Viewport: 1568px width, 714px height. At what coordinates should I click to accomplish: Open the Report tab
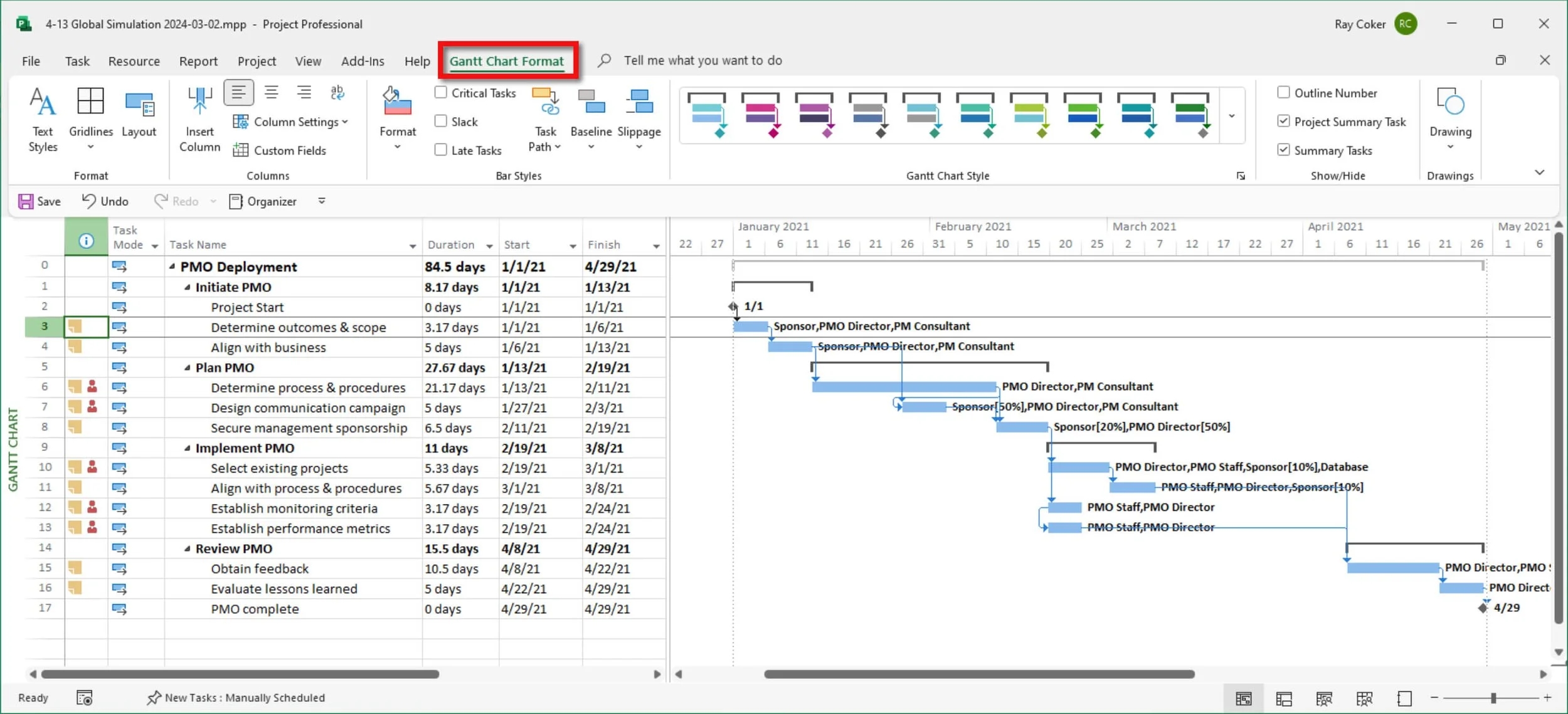[x=198, y=61]
